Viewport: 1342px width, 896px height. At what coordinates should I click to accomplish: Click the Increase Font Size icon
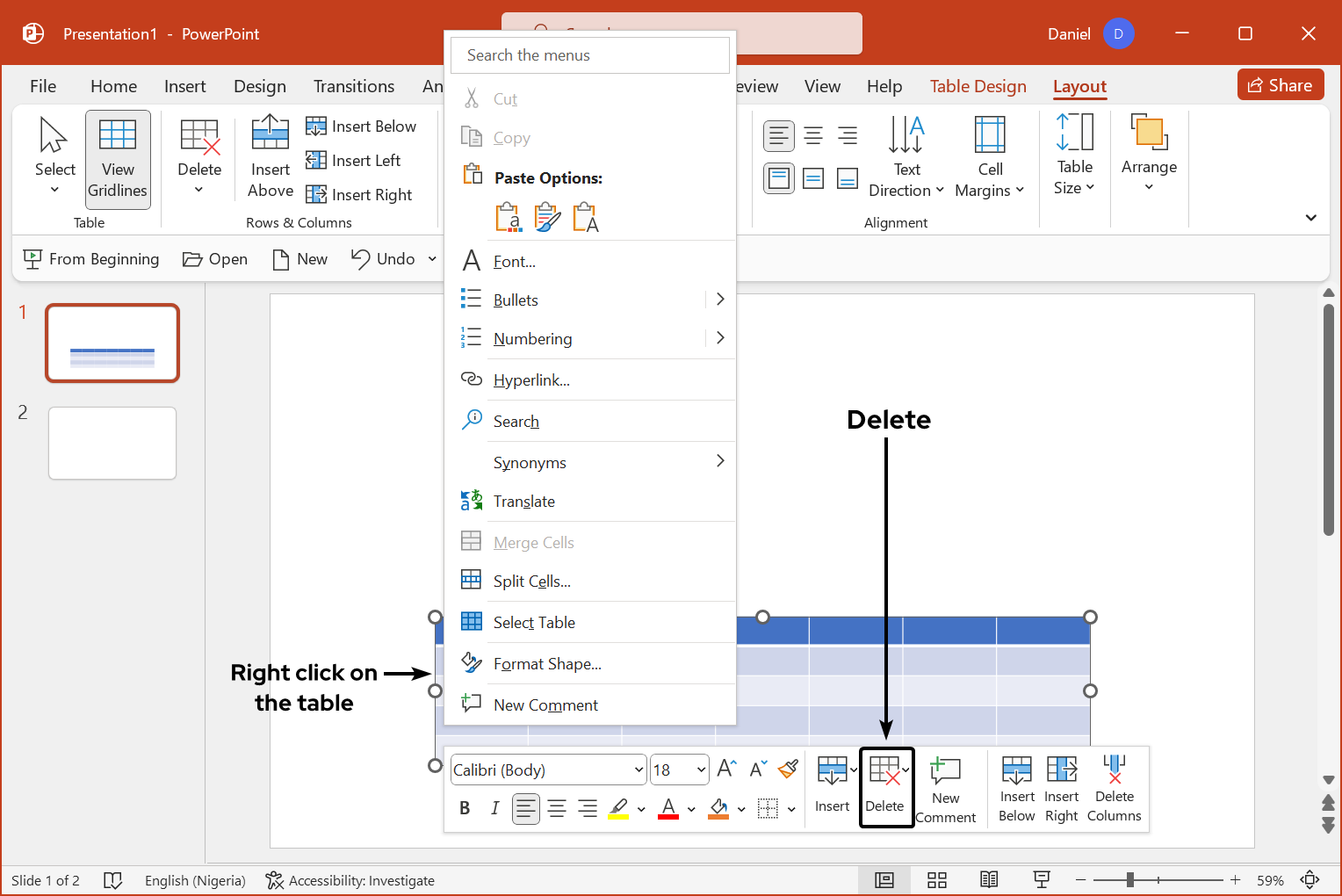tap(726, 770)
